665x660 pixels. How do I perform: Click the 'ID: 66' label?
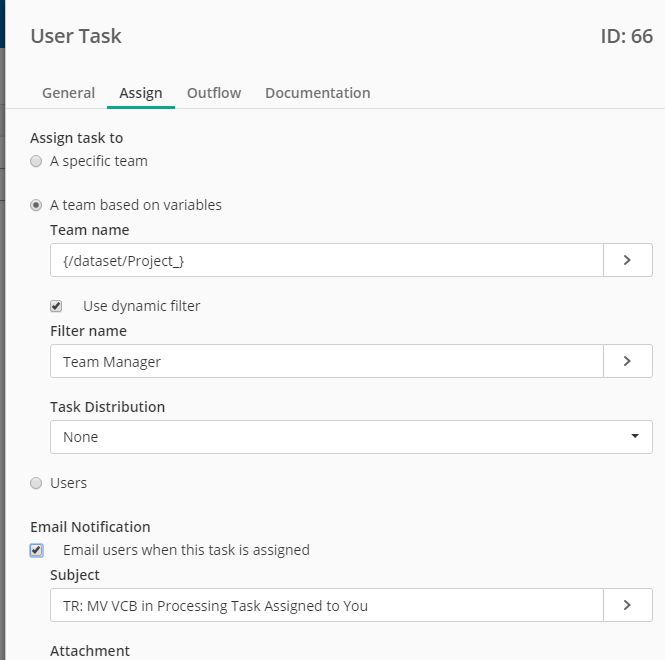tap(626, 37)
